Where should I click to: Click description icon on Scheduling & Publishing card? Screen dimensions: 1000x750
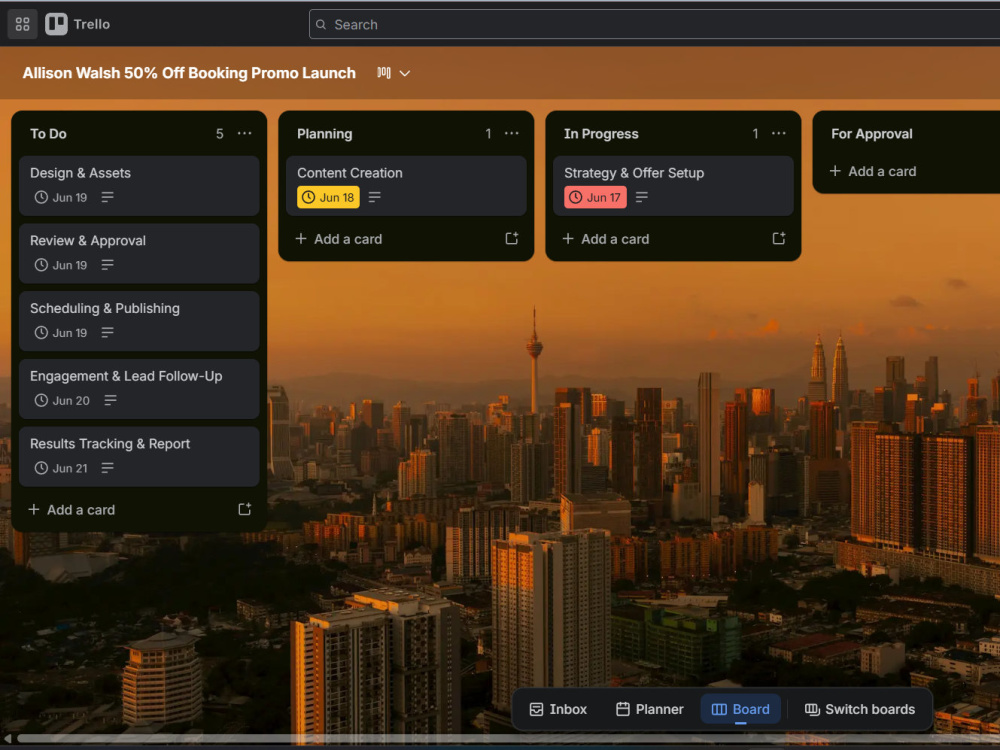click(107, 332)
